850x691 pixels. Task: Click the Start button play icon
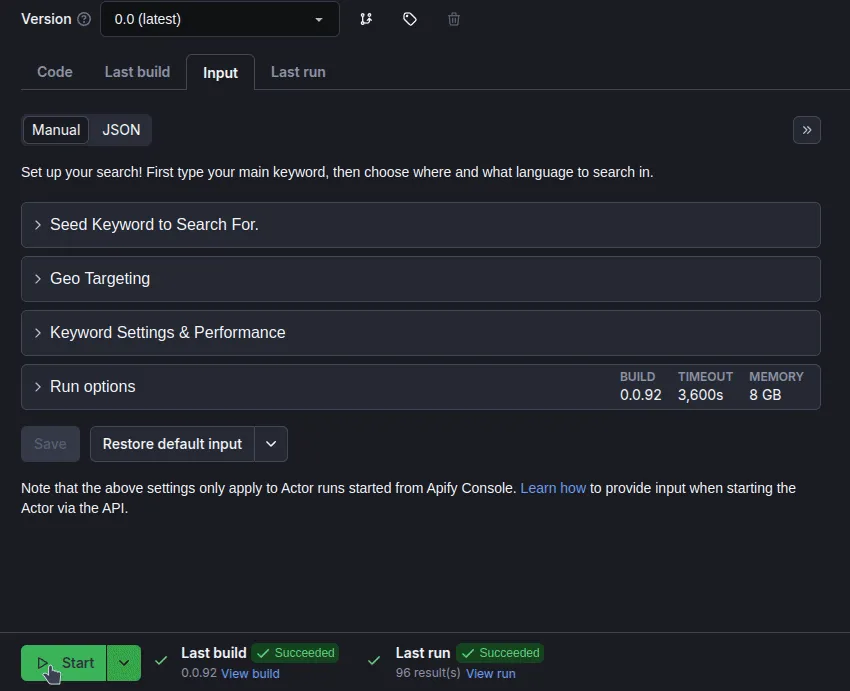tap(42, 663)
